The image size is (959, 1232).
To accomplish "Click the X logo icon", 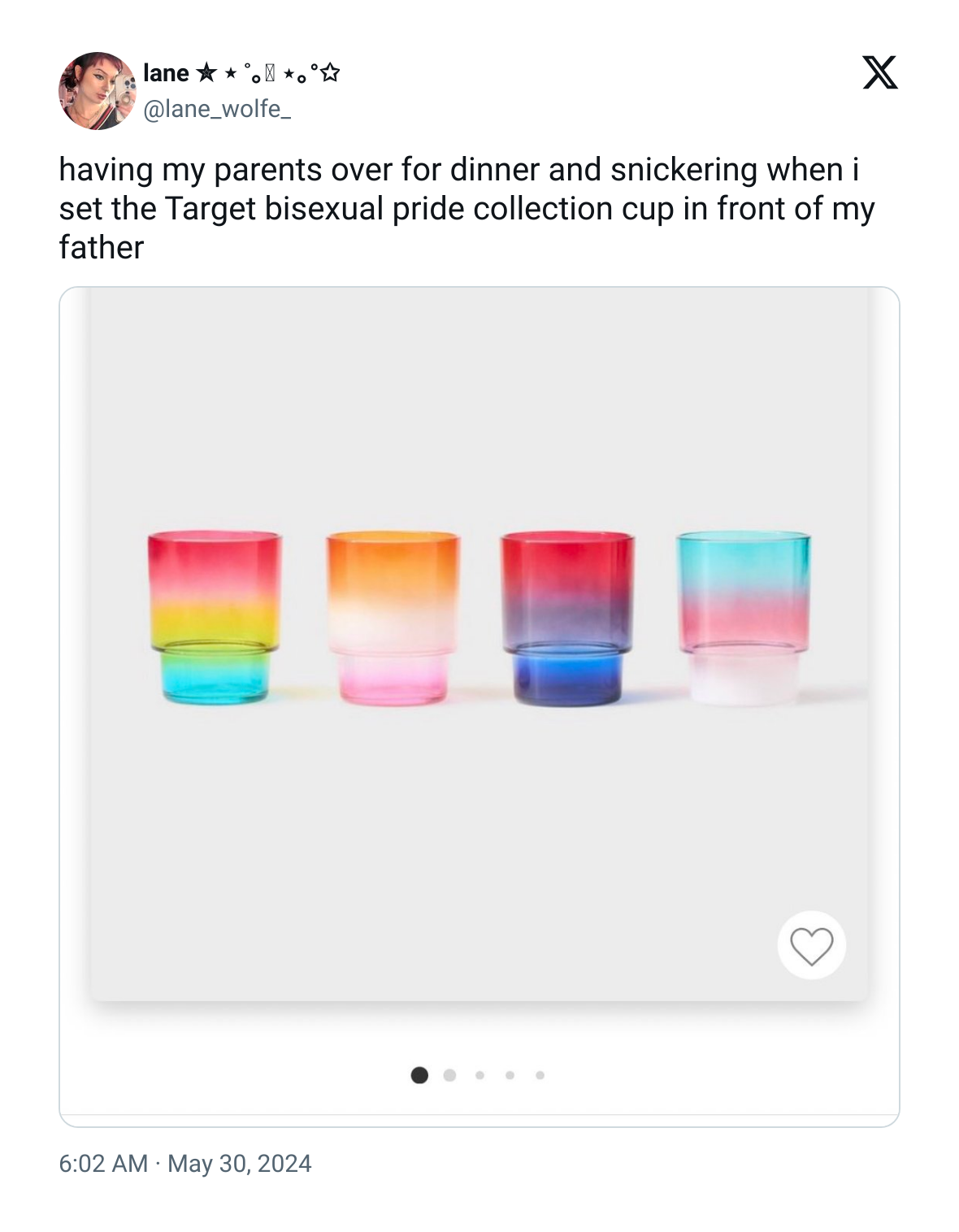I will [879, 72].
